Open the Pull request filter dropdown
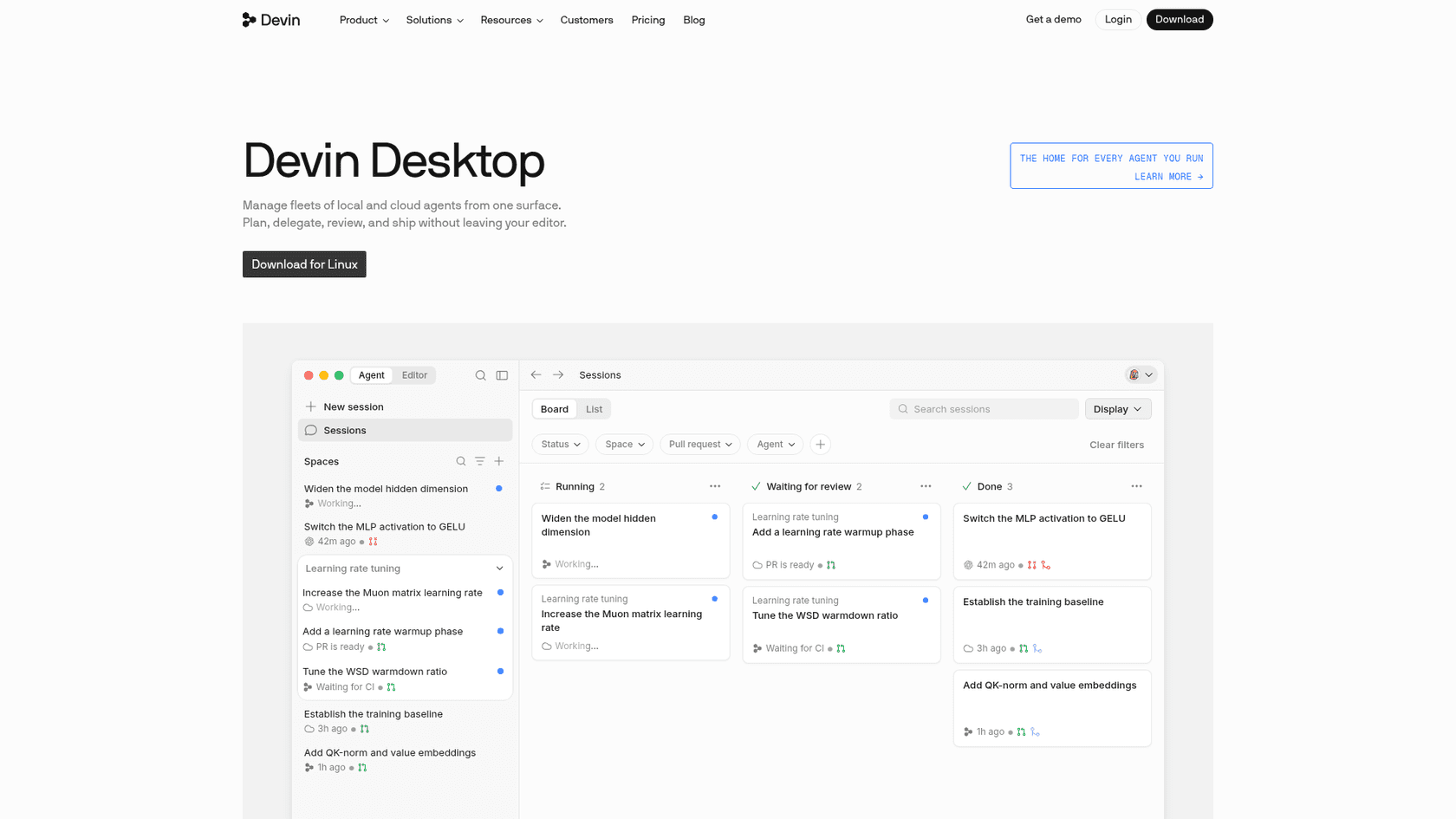The height and width of the screenshot is (819, 1456). pyautogui.click(x=700, y=445)
